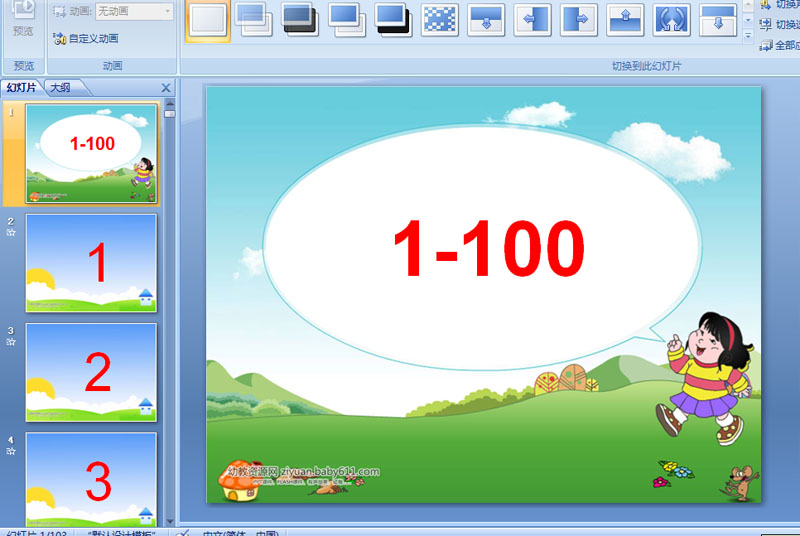
Task: Select the red 1-100 title text
Action: pos(489,248)
